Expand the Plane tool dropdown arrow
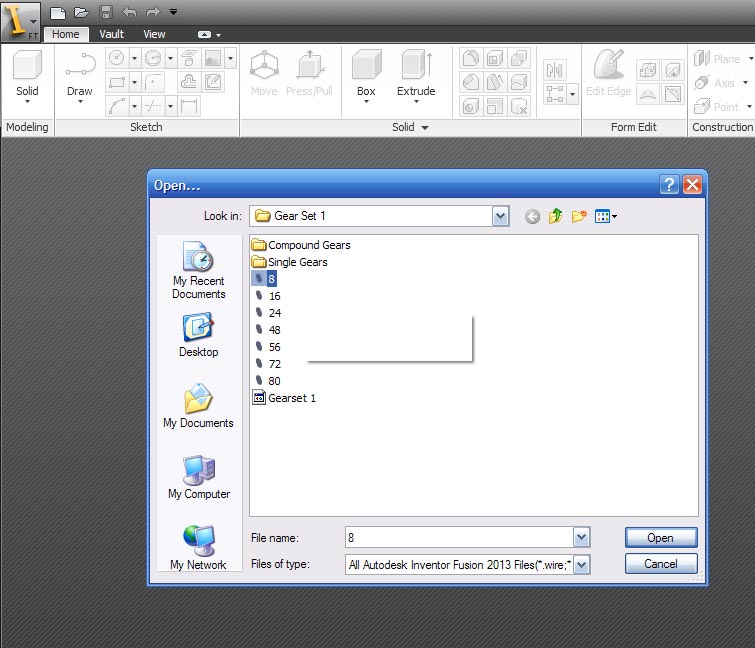 [x=750, y=59]
